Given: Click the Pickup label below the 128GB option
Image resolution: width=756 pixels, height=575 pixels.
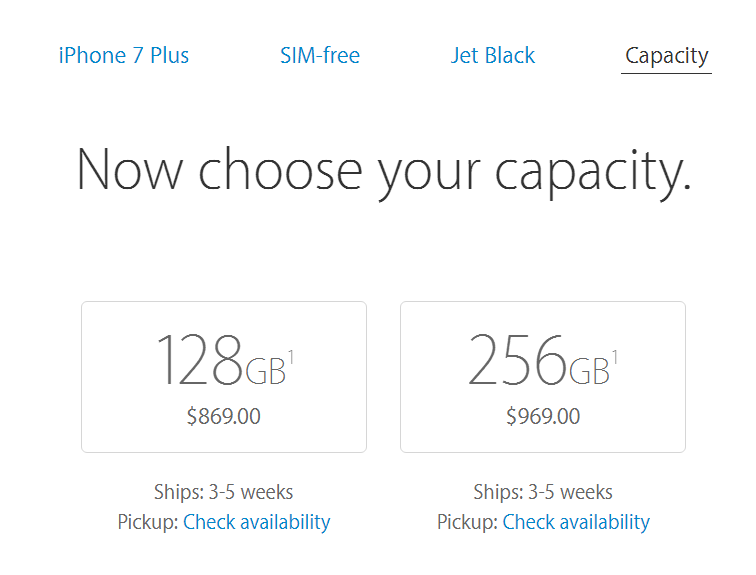Looking at the screenshot, I should (148, 522).
